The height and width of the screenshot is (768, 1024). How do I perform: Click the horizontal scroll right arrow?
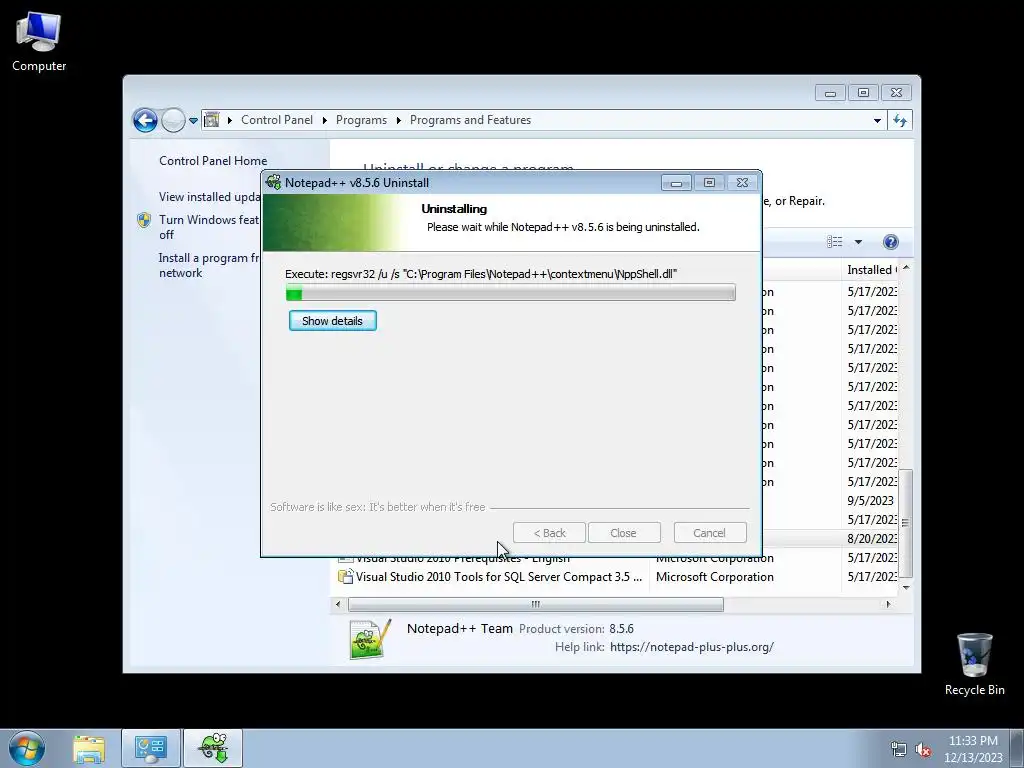888,605
